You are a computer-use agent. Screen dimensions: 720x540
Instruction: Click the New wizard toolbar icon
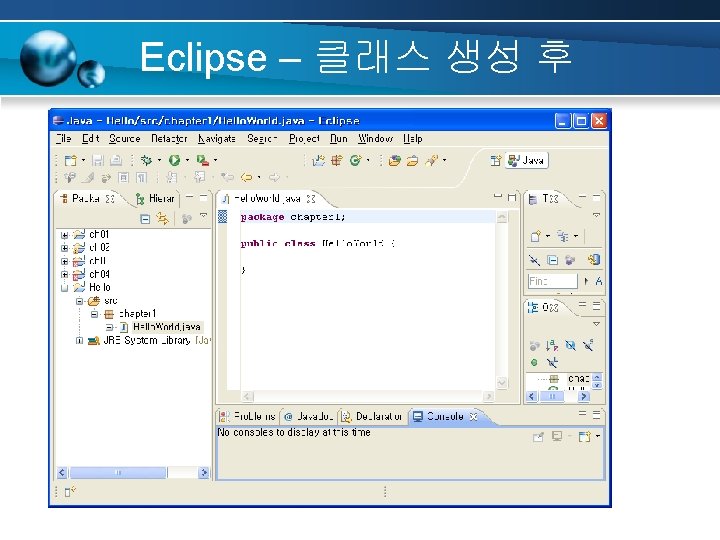tap(71, 160)
